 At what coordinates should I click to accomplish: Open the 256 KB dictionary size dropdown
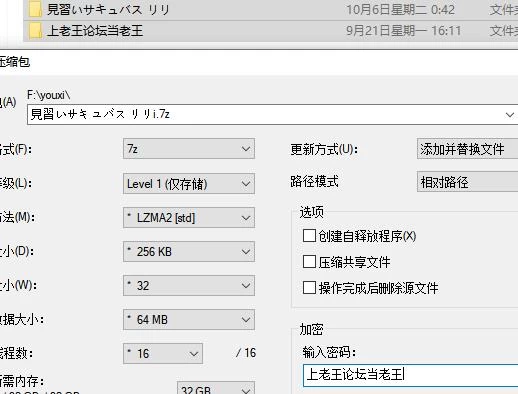point(189,251)
